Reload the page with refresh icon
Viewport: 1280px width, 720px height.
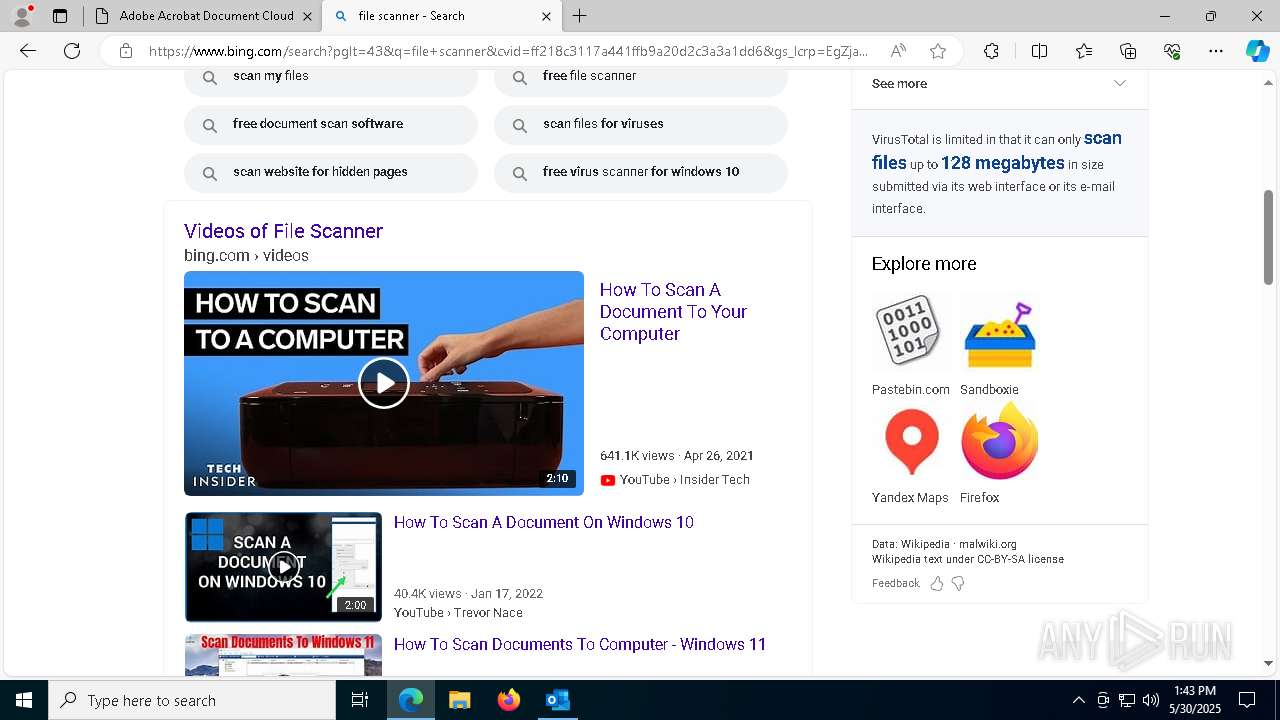(72, 51)
